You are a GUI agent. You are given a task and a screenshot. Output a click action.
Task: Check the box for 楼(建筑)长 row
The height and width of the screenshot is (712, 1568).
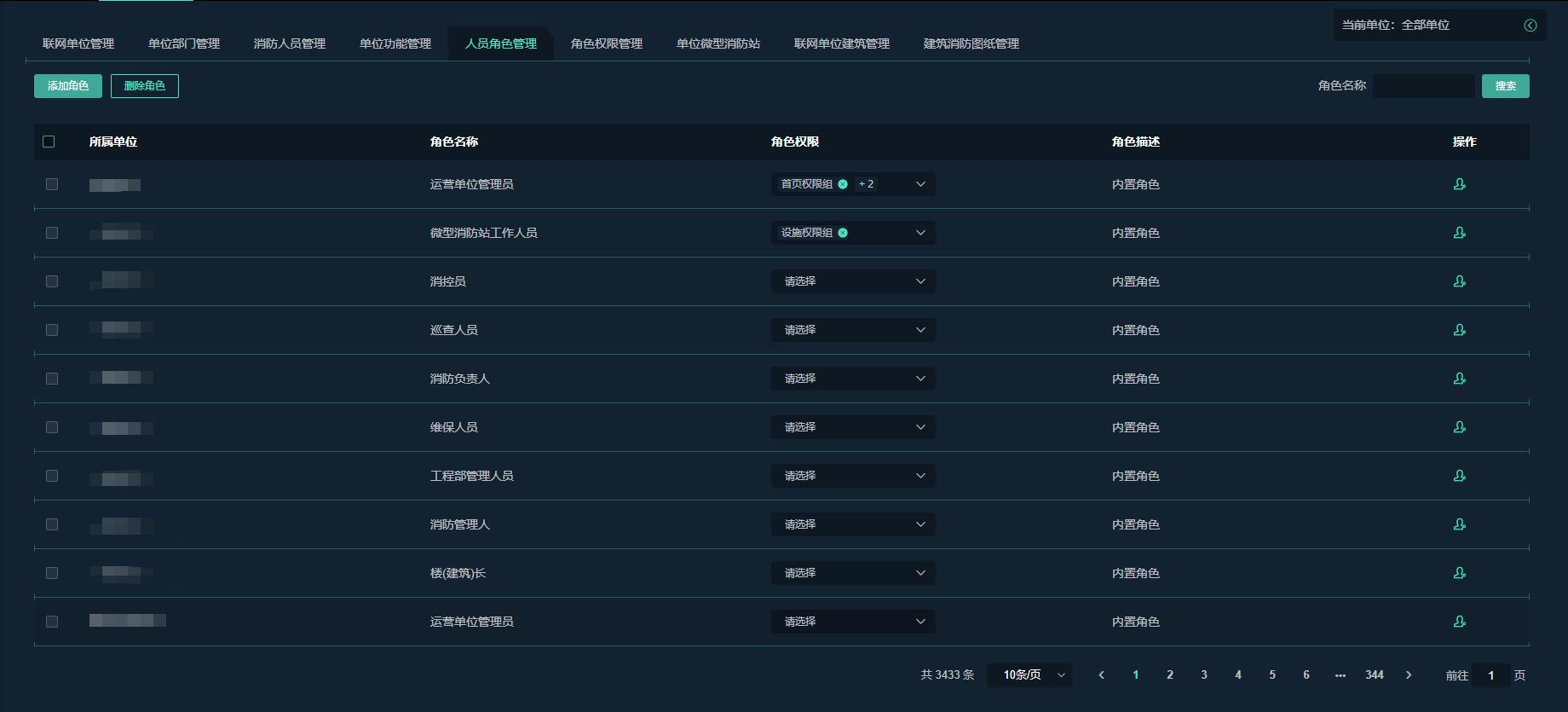pos(52,573)
